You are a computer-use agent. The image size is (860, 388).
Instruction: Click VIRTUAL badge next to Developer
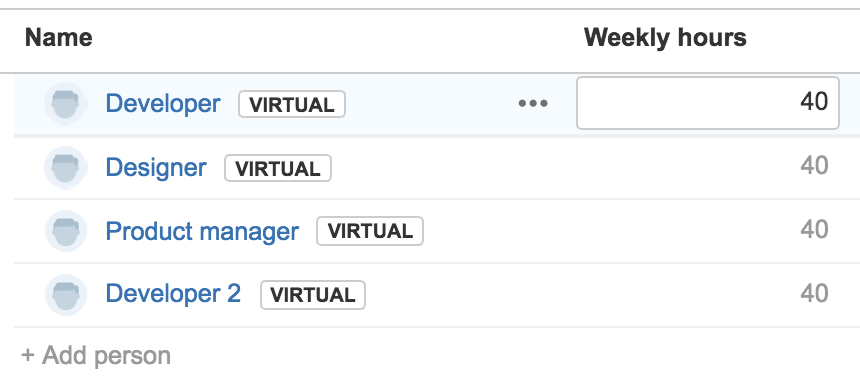click(292, 104)
